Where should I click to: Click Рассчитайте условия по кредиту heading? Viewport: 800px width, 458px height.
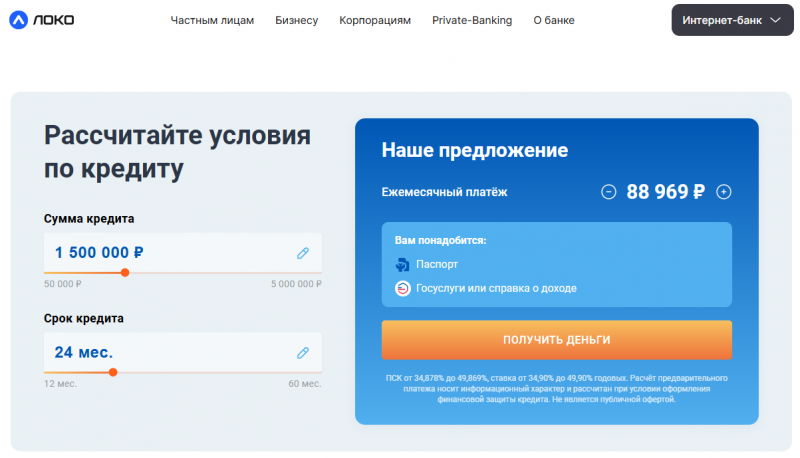[x=177, y=152]
